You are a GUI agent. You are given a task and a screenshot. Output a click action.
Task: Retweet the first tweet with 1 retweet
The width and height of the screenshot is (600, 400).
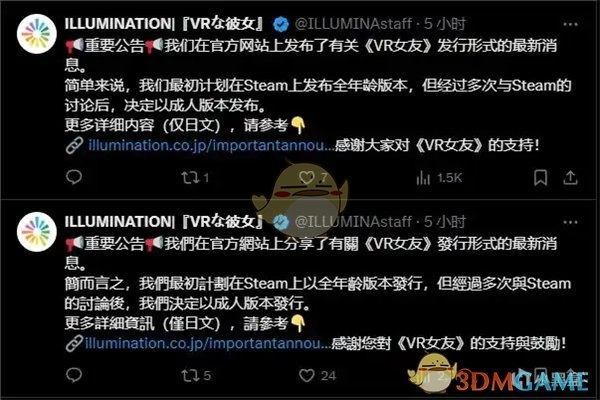(195, 178)
